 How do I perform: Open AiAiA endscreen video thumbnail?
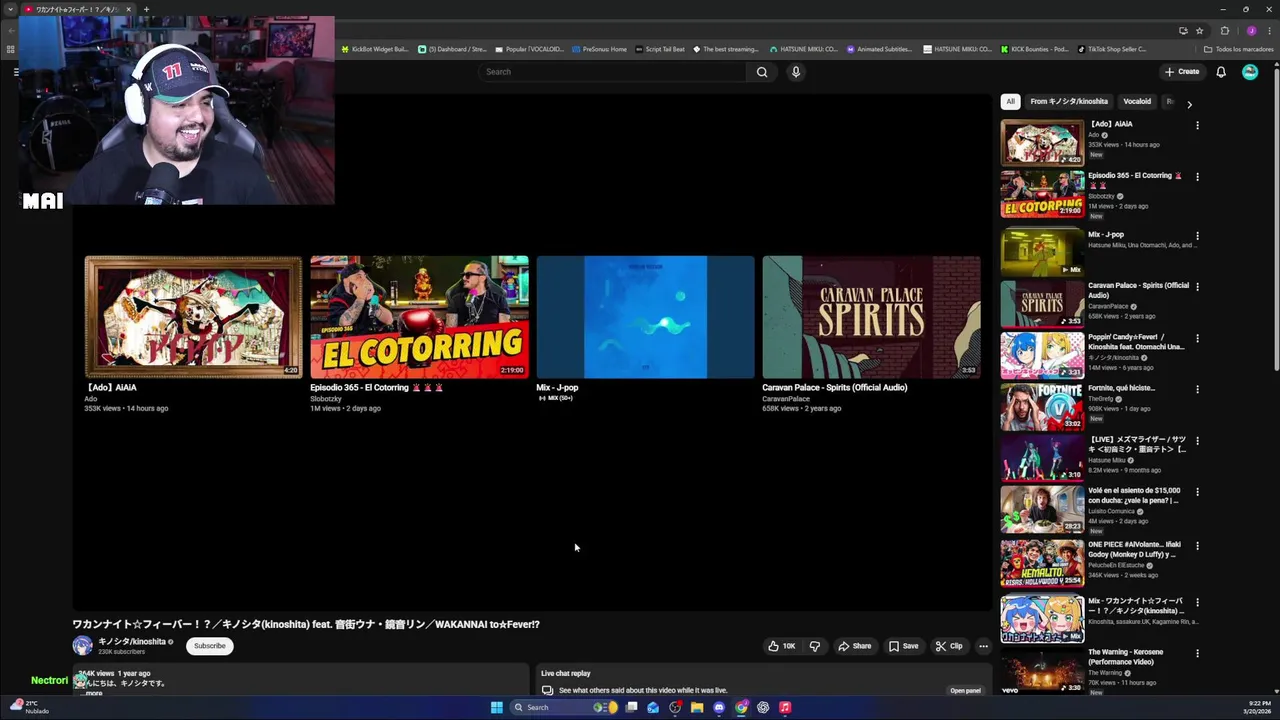[193, 317]
